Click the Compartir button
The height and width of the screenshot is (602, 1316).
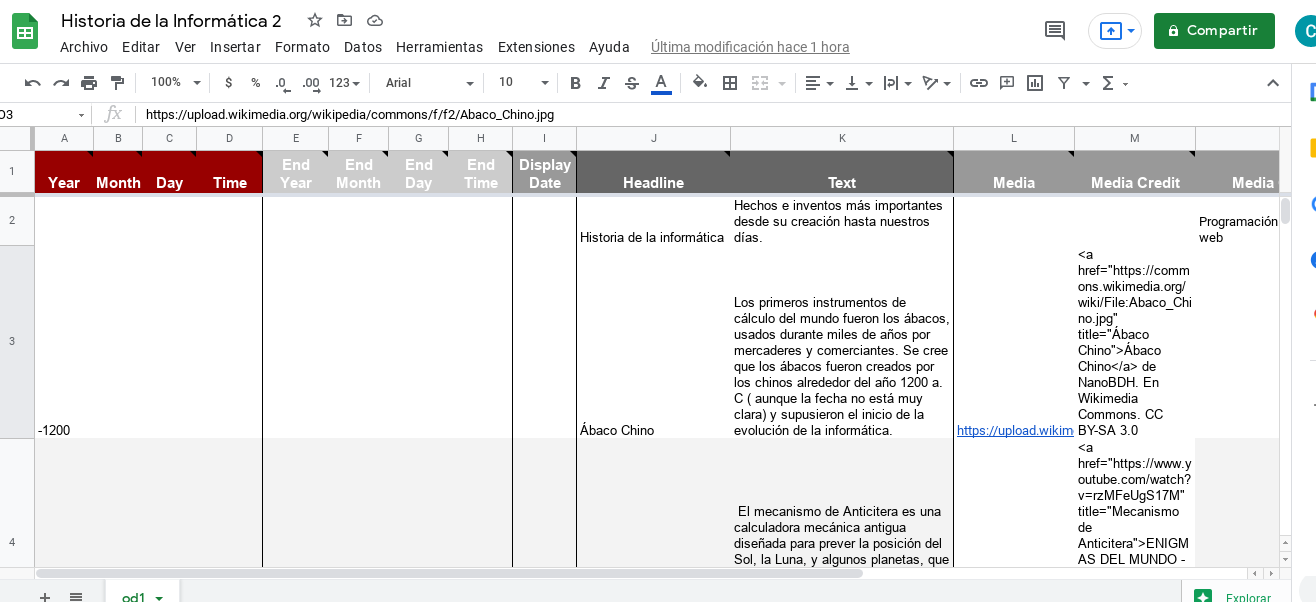click(x=1214, y=31)
